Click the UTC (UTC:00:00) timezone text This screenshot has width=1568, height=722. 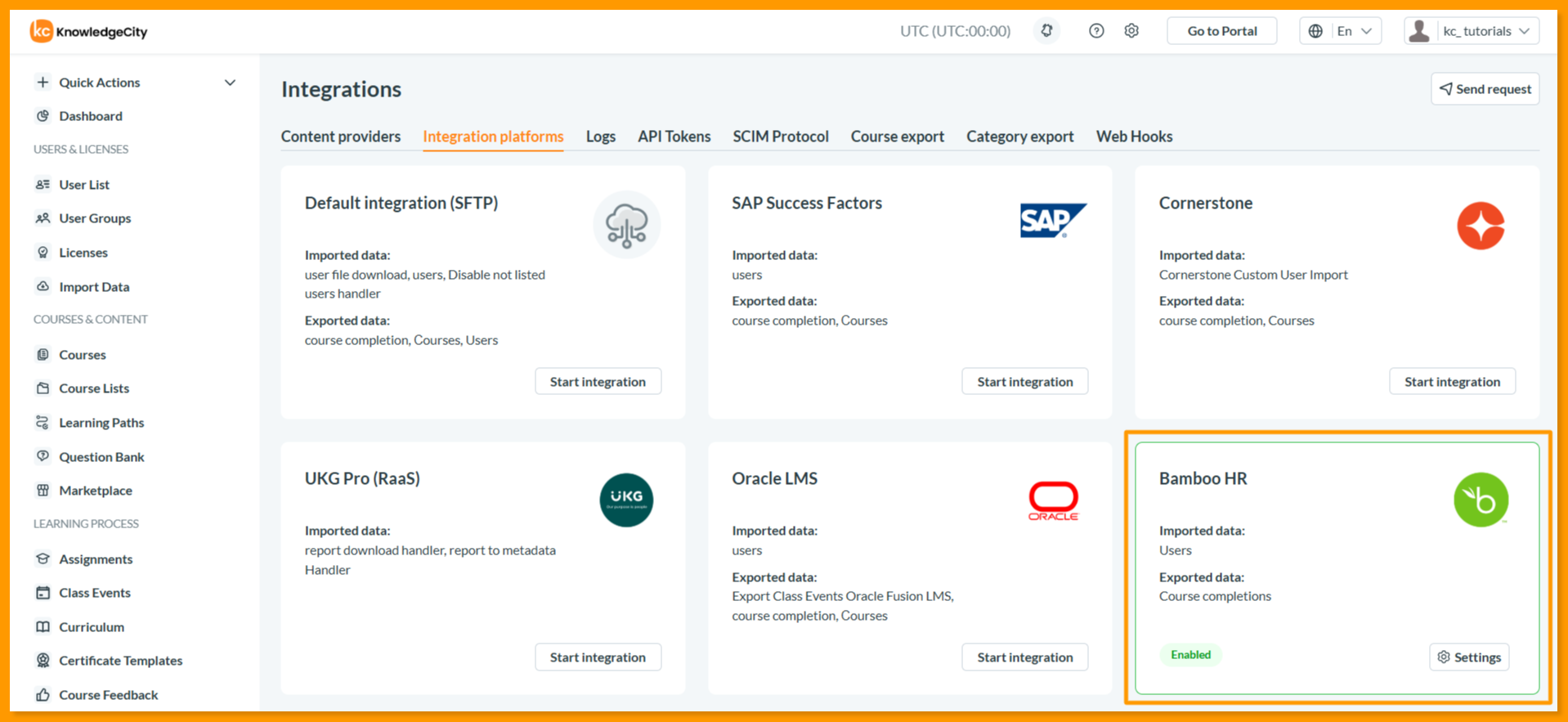tap(955, 31)
